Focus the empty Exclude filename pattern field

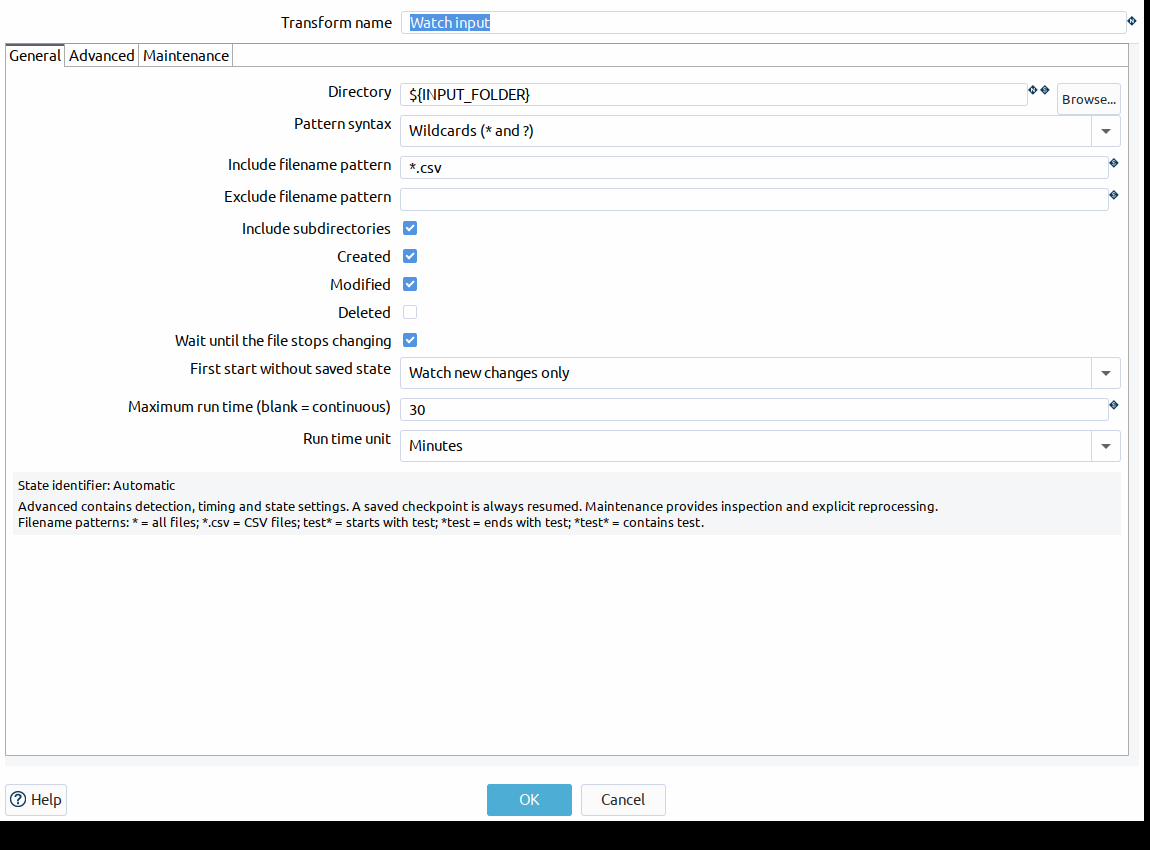754,199
